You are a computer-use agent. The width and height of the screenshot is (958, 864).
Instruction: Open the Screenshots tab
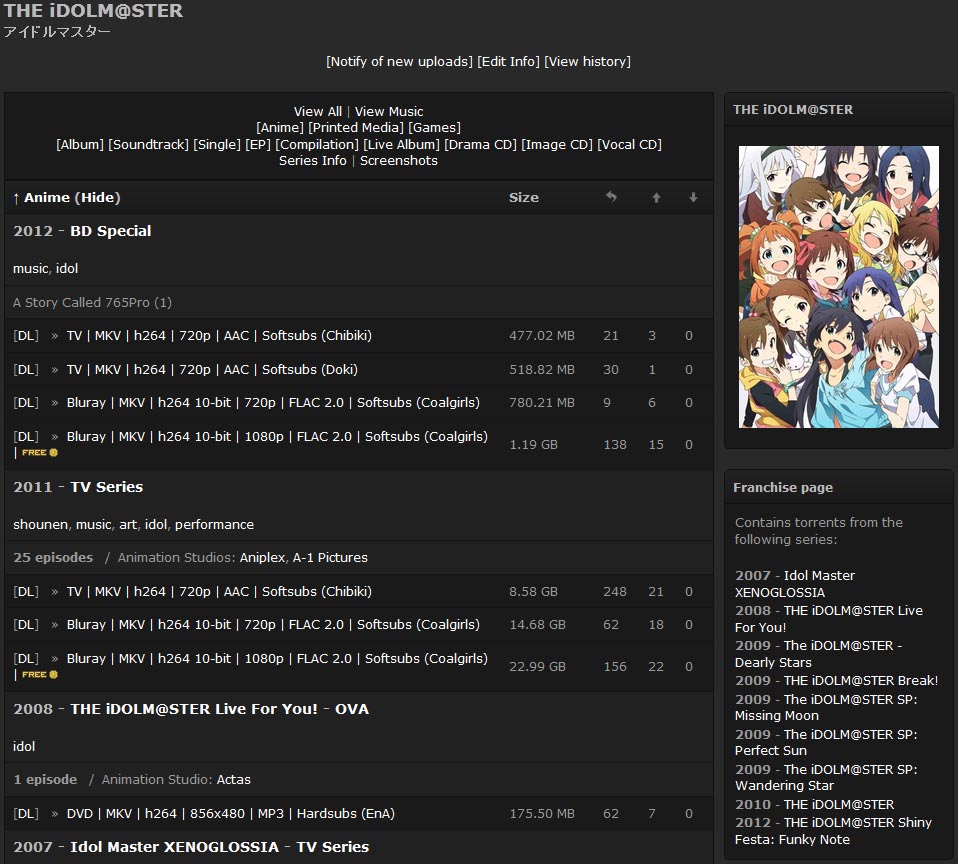(398, 160)
